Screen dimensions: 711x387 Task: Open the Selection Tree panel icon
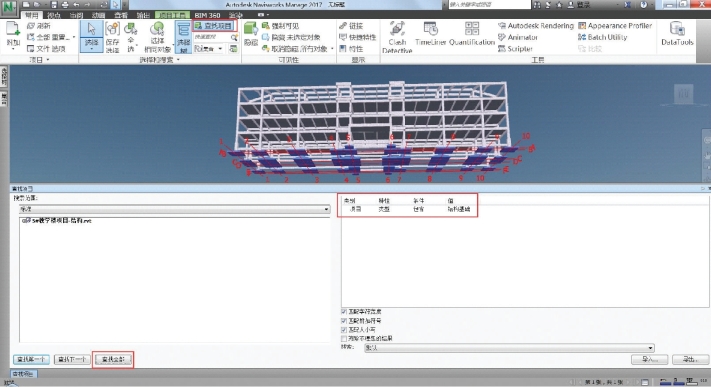pyautogui.click(x=183, y=37)
